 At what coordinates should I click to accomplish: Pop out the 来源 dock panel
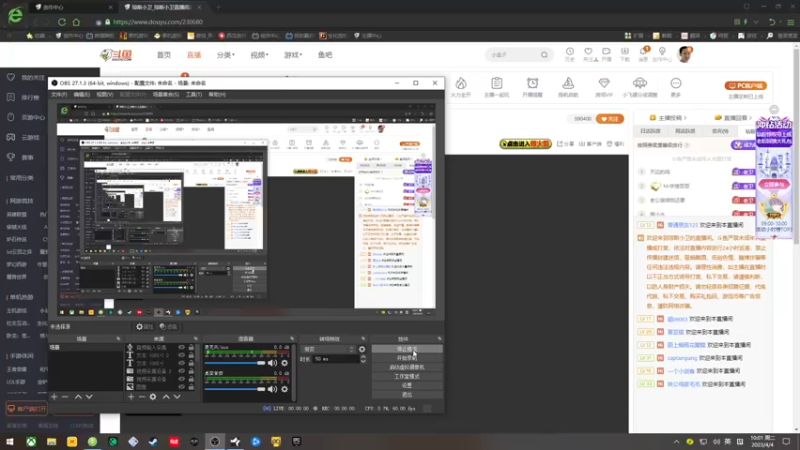click(x=195, y=339)
